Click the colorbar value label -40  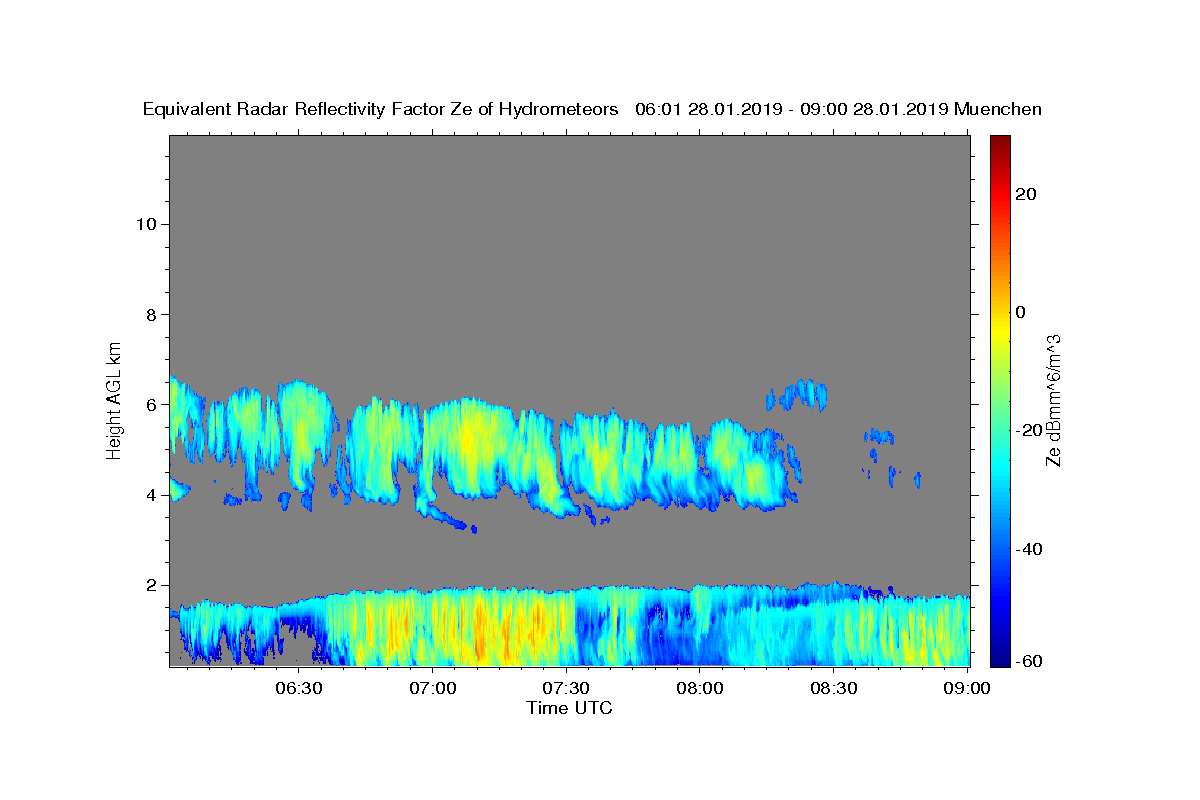click(x=1028, y=548)
